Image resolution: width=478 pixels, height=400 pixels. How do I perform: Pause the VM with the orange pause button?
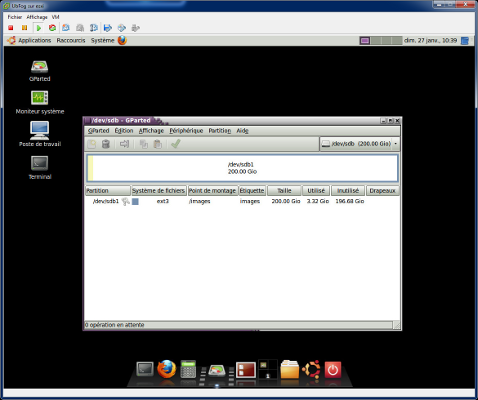24,28
